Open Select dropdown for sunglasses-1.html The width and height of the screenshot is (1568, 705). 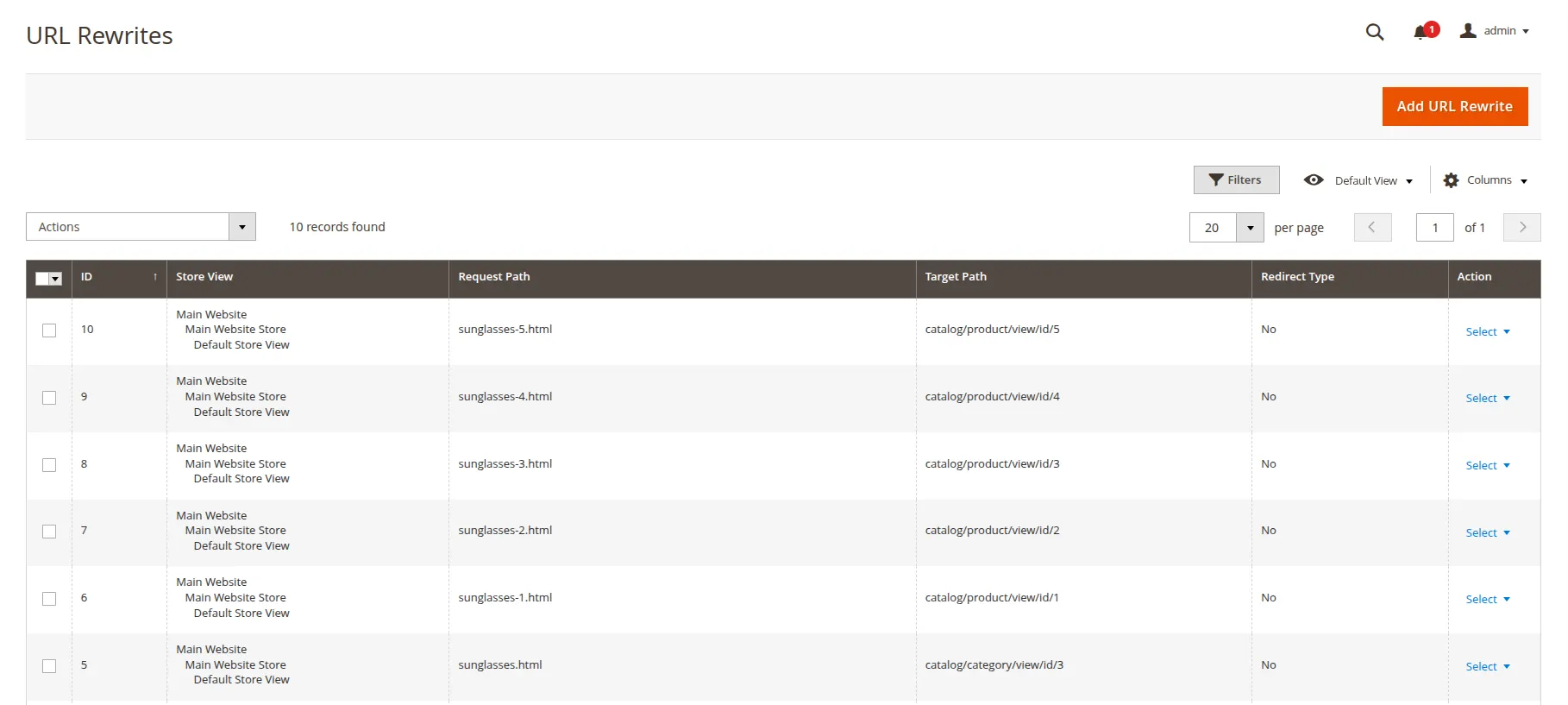pyautogui.click(x=1488, y=600)
